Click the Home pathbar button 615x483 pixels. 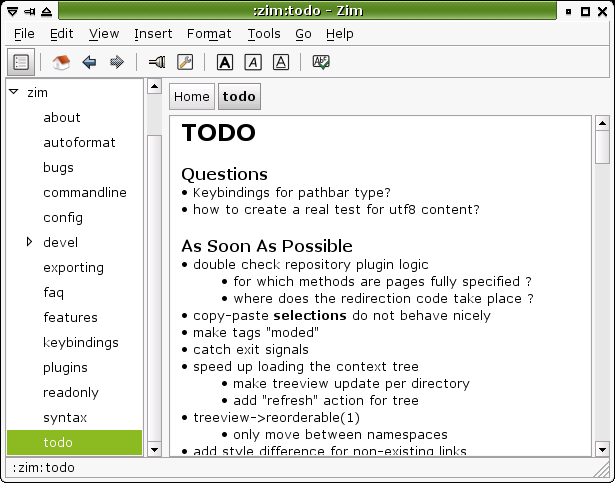pos(191,97)
